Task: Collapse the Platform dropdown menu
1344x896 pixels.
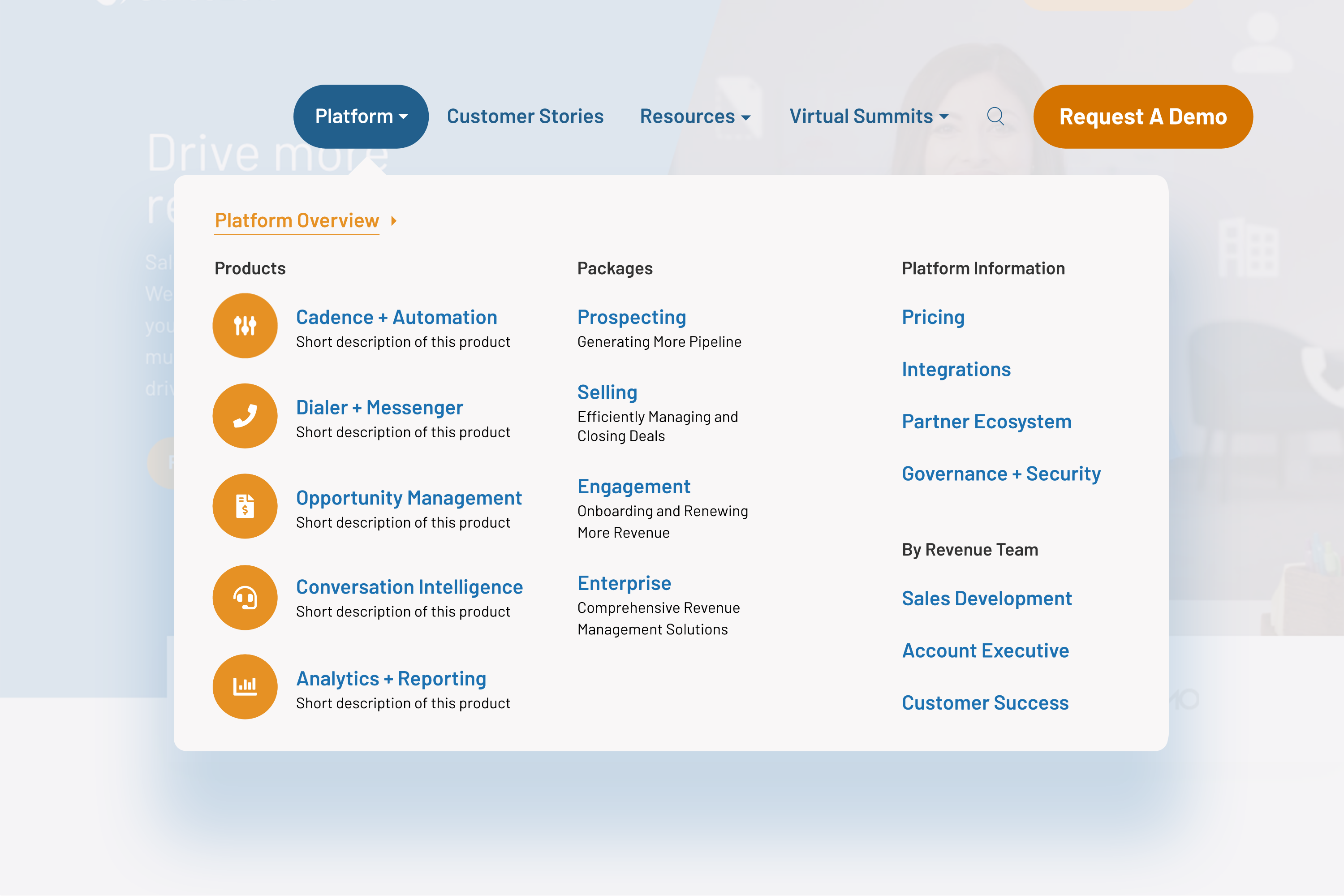Action: (x=361, y=116)
